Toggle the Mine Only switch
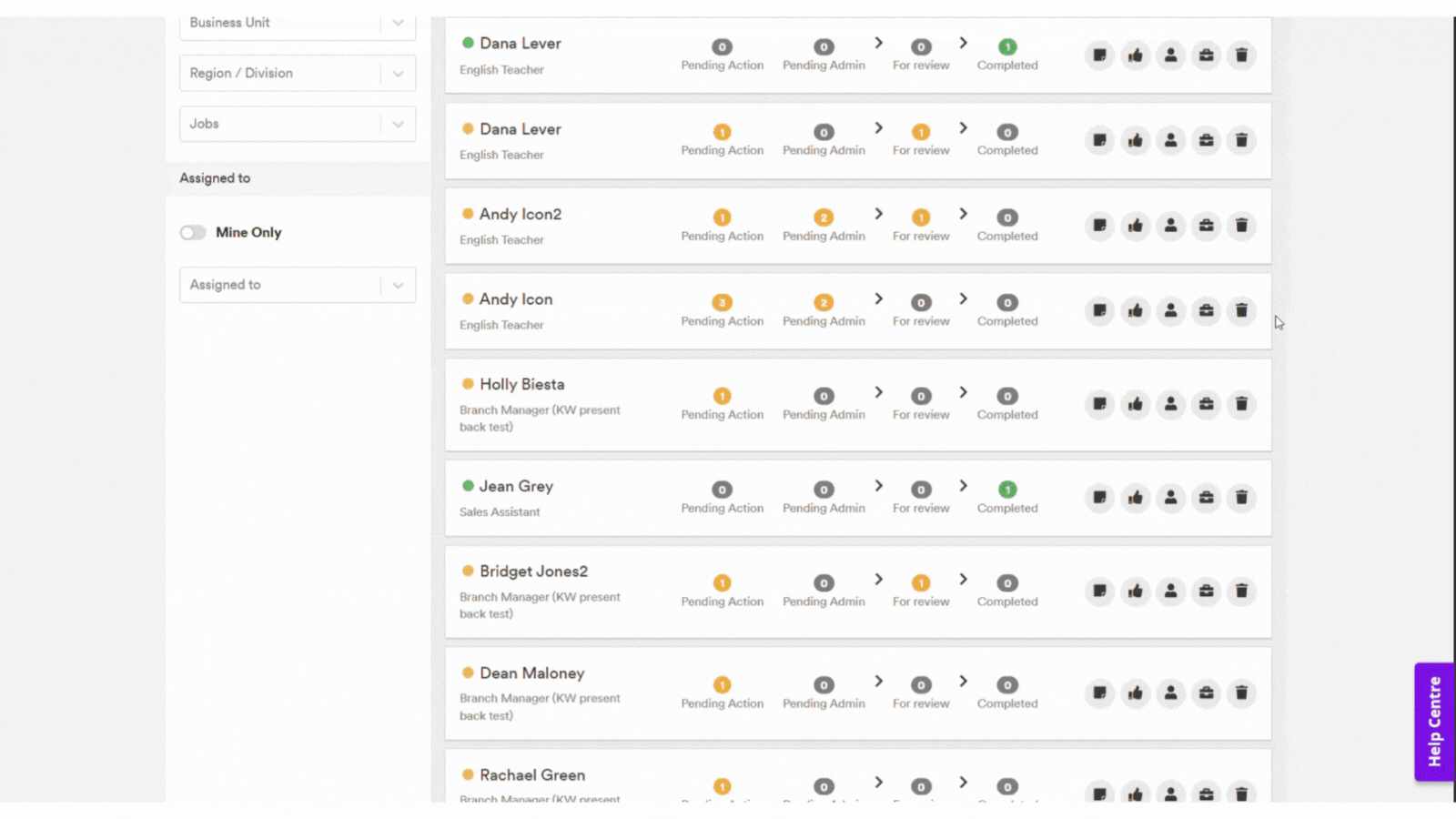This screenshot has width=1456, height=819. tap(193, 233)
